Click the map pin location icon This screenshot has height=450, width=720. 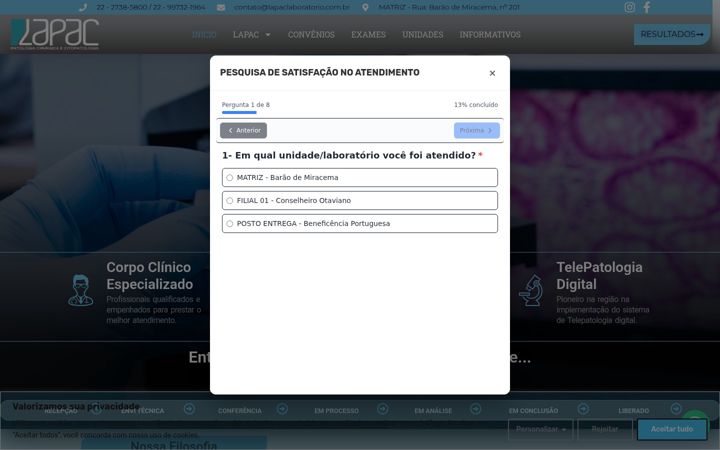(x=365, y=7)
